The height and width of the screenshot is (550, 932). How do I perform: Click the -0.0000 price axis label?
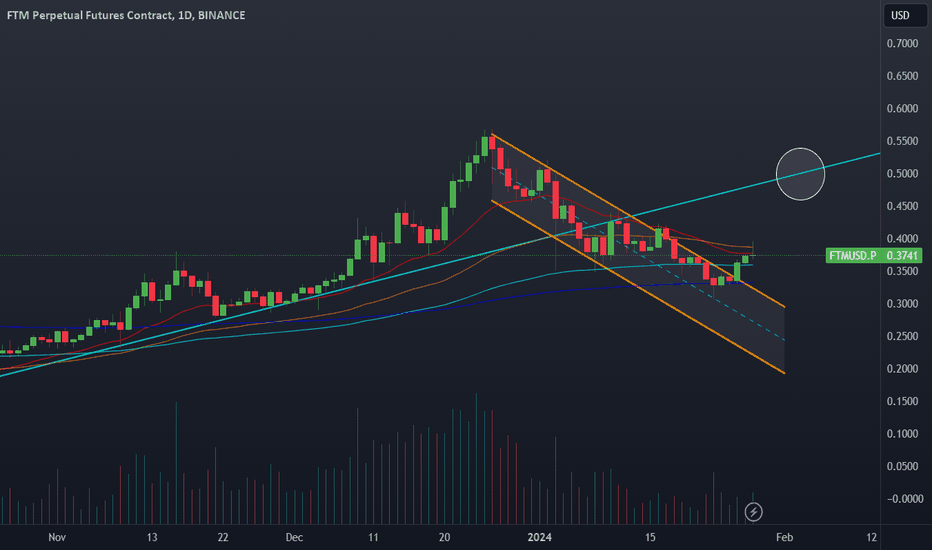coord(905,499)
